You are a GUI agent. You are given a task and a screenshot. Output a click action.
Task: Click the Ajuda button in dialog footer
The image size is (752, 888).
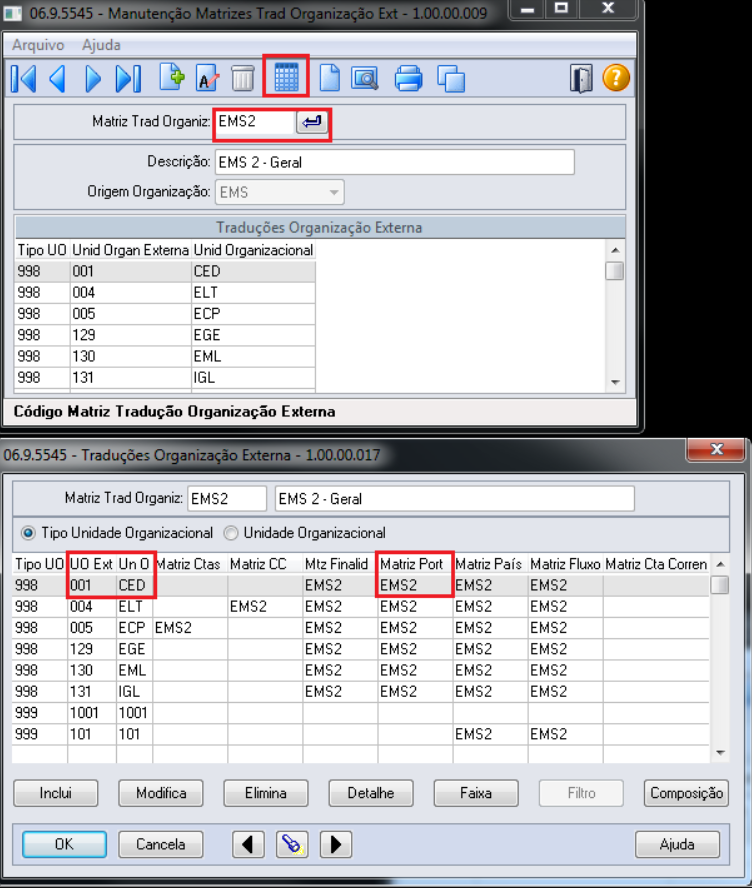[x=677, y=844]
